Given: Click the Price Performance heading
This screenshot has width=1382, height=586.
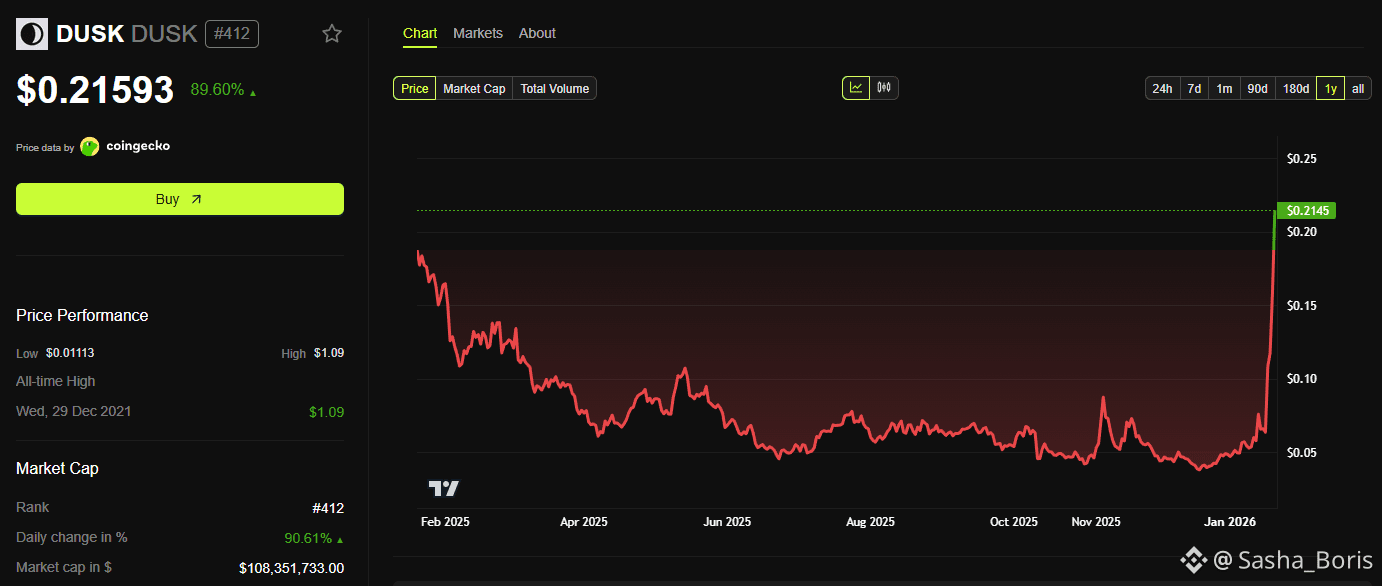Looking at the screenshot, I should [82, 316].
